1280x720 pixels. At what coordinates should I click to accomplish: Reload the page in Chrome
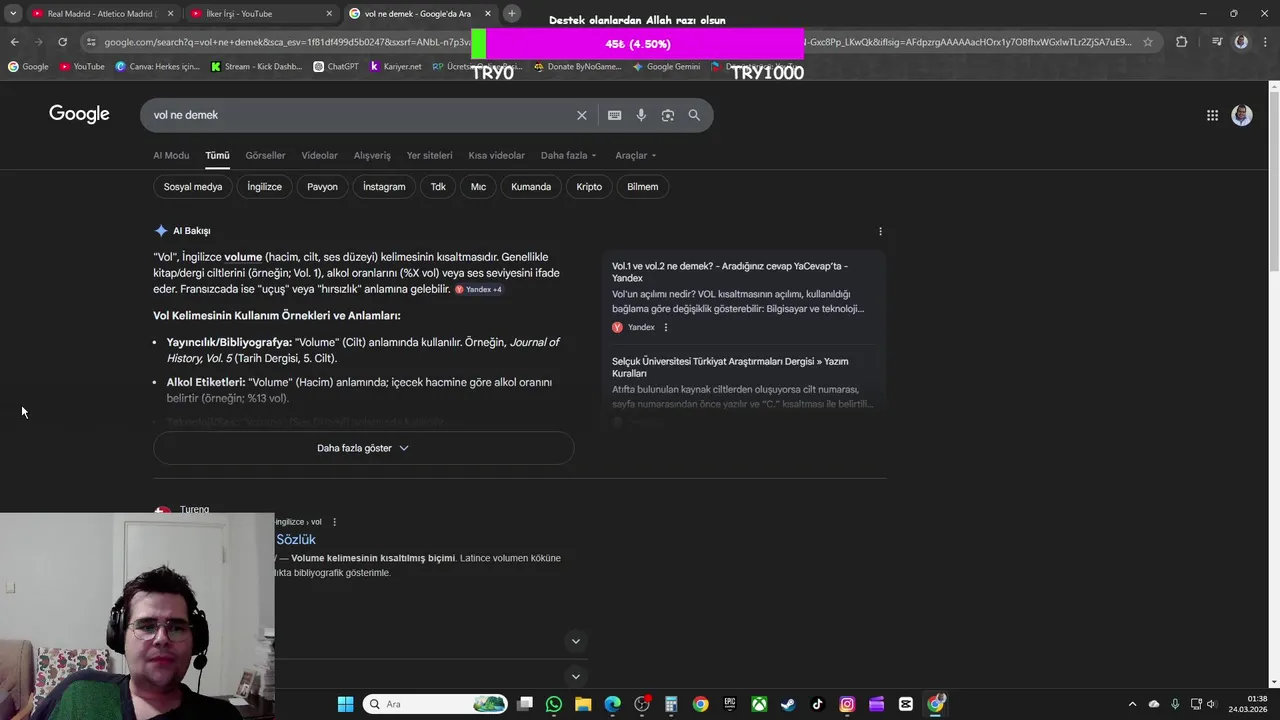[62, 42]
